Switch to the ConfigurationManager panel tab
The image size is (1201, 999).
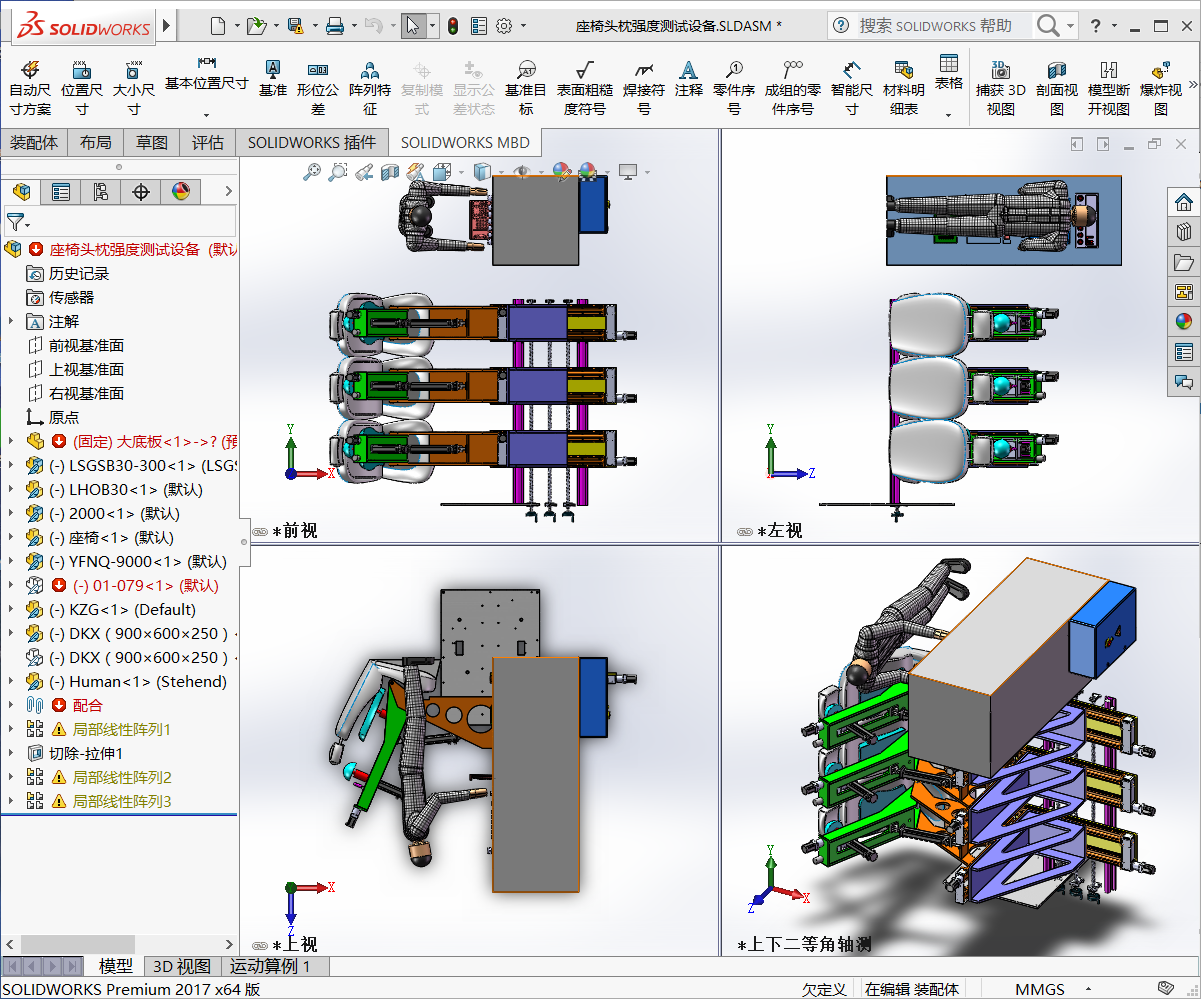[x=101, y=192]
